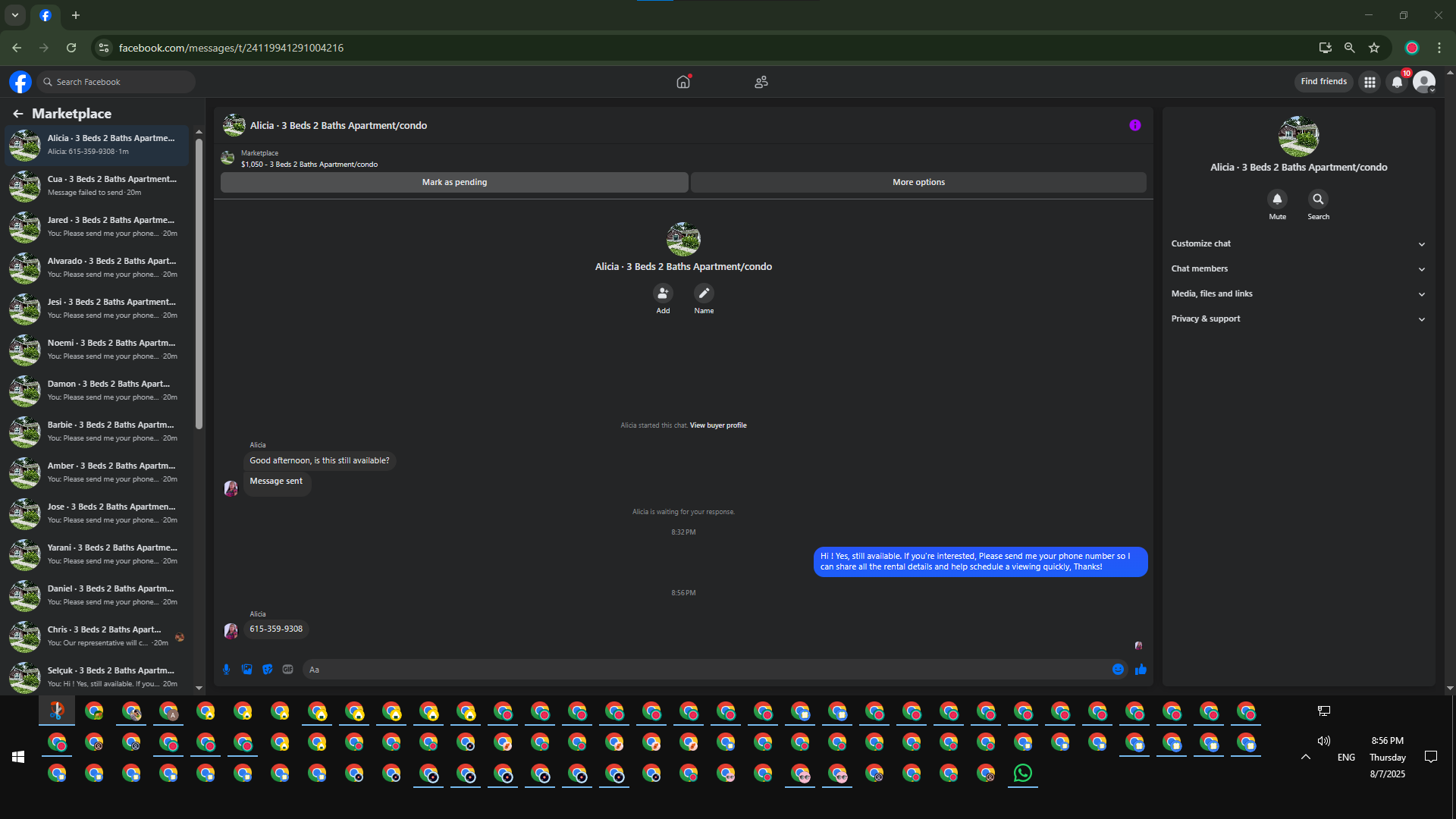The image size is (1456, 819).
Task: Open the Yarani conversation in list
Action: [x=97, y=555]
